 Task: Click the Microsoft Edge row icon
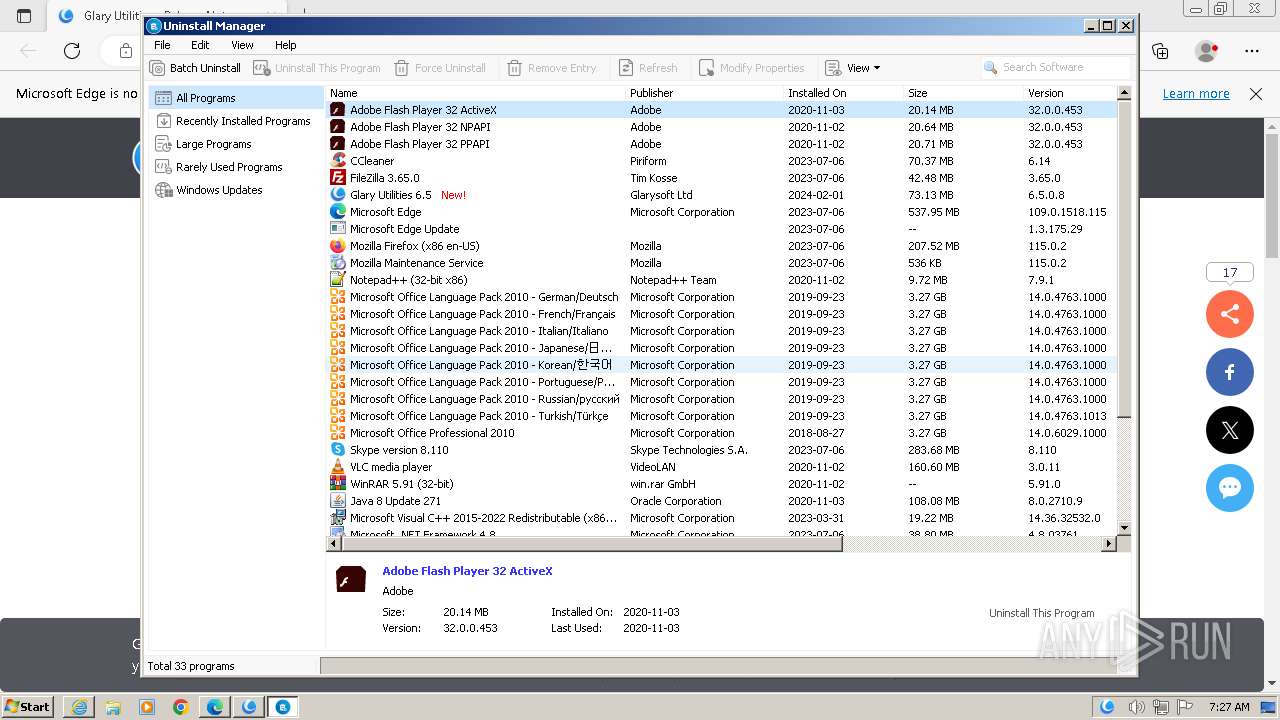pyautogui.click(x=338, y=212)
